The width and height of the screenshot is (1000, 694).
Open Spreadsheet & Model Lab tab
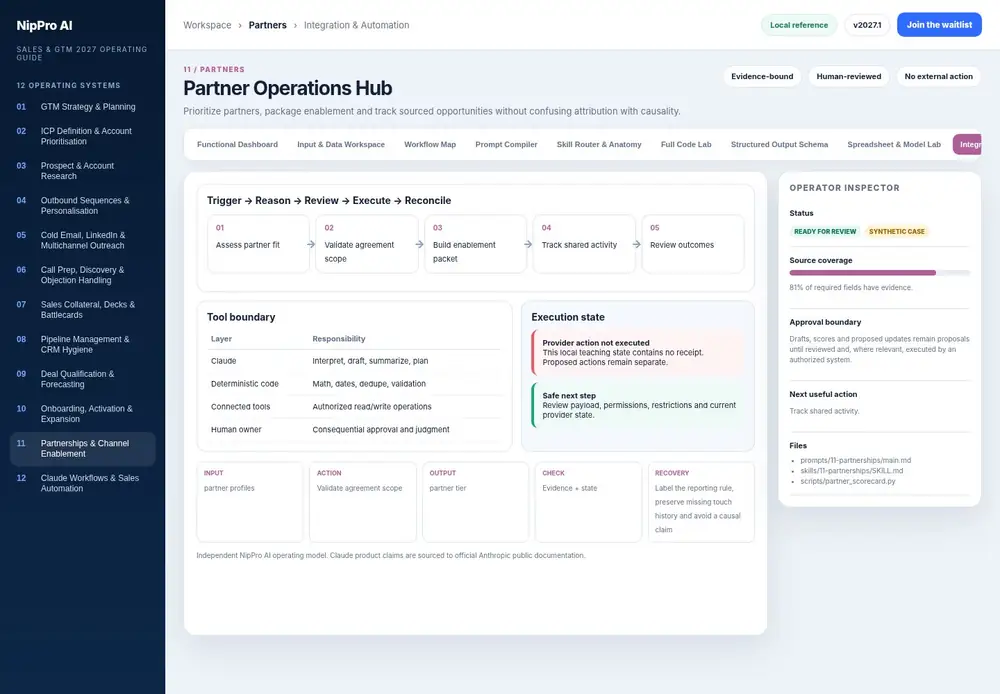(x=893, y=144)
